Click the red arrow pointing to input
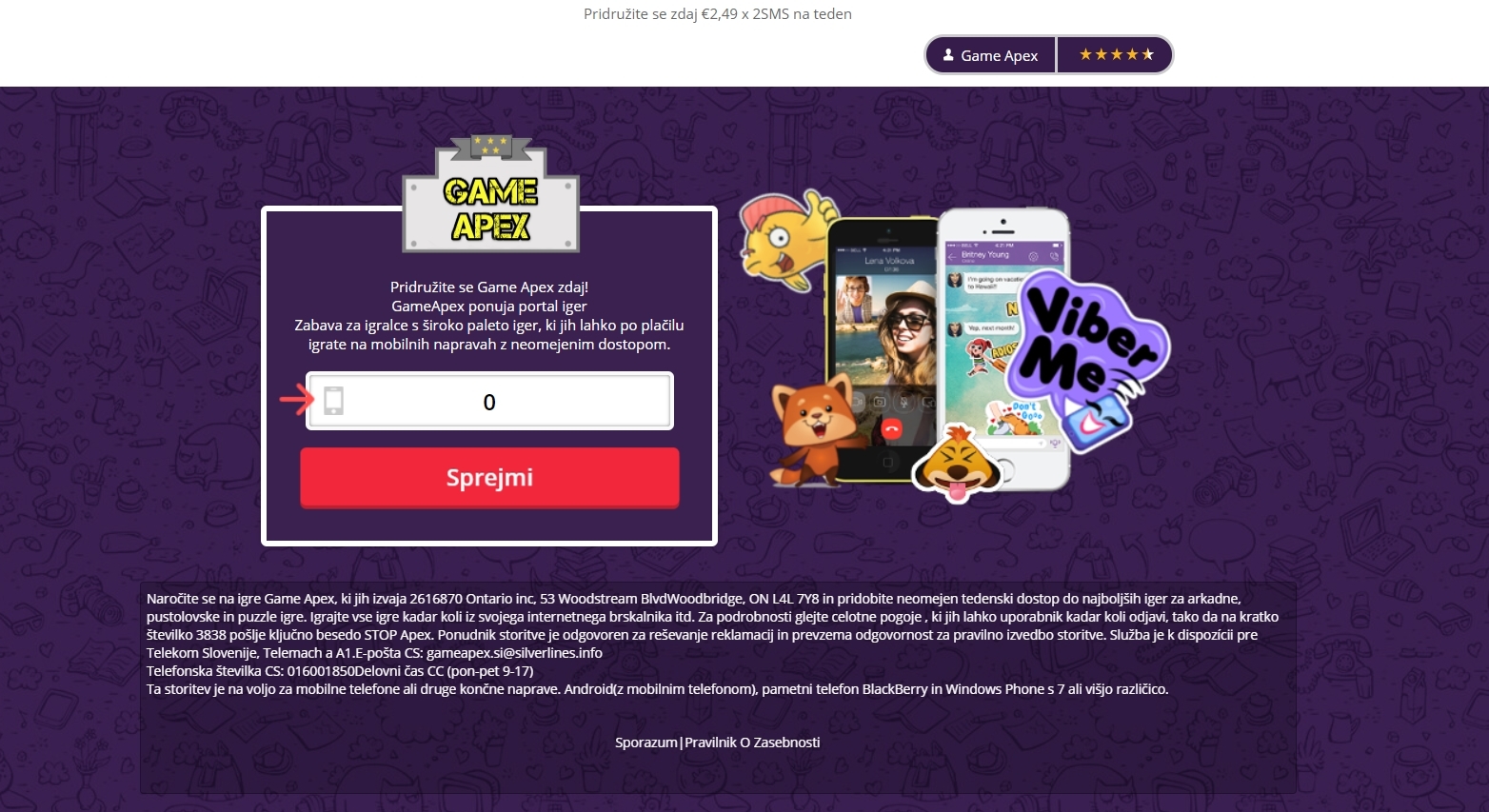The width and height of the screenshot is (1489, 812). pos(296,400)
